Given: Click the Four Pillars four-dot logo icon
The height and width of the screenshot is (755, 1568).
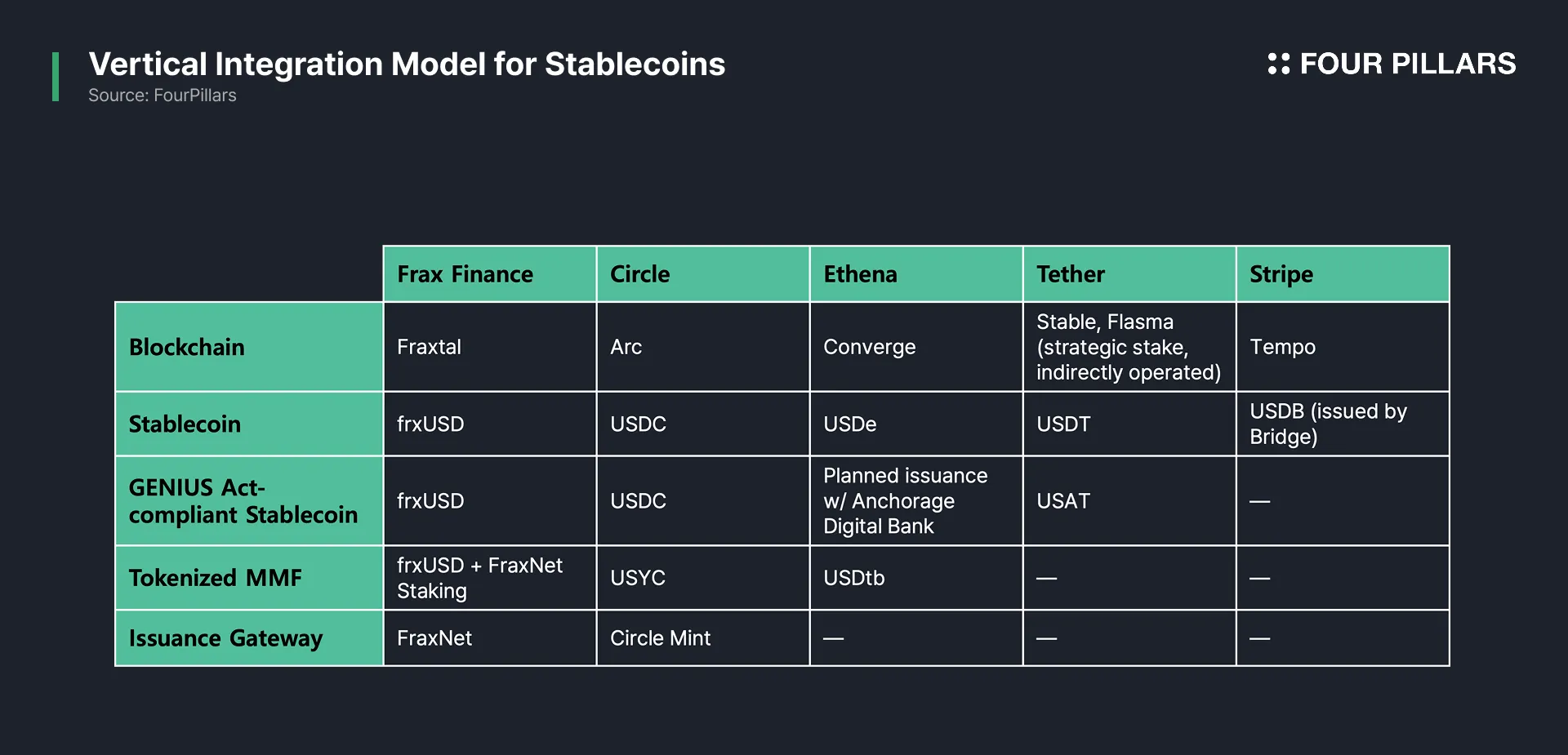Looking at the screenshot, I should 1278,64.
